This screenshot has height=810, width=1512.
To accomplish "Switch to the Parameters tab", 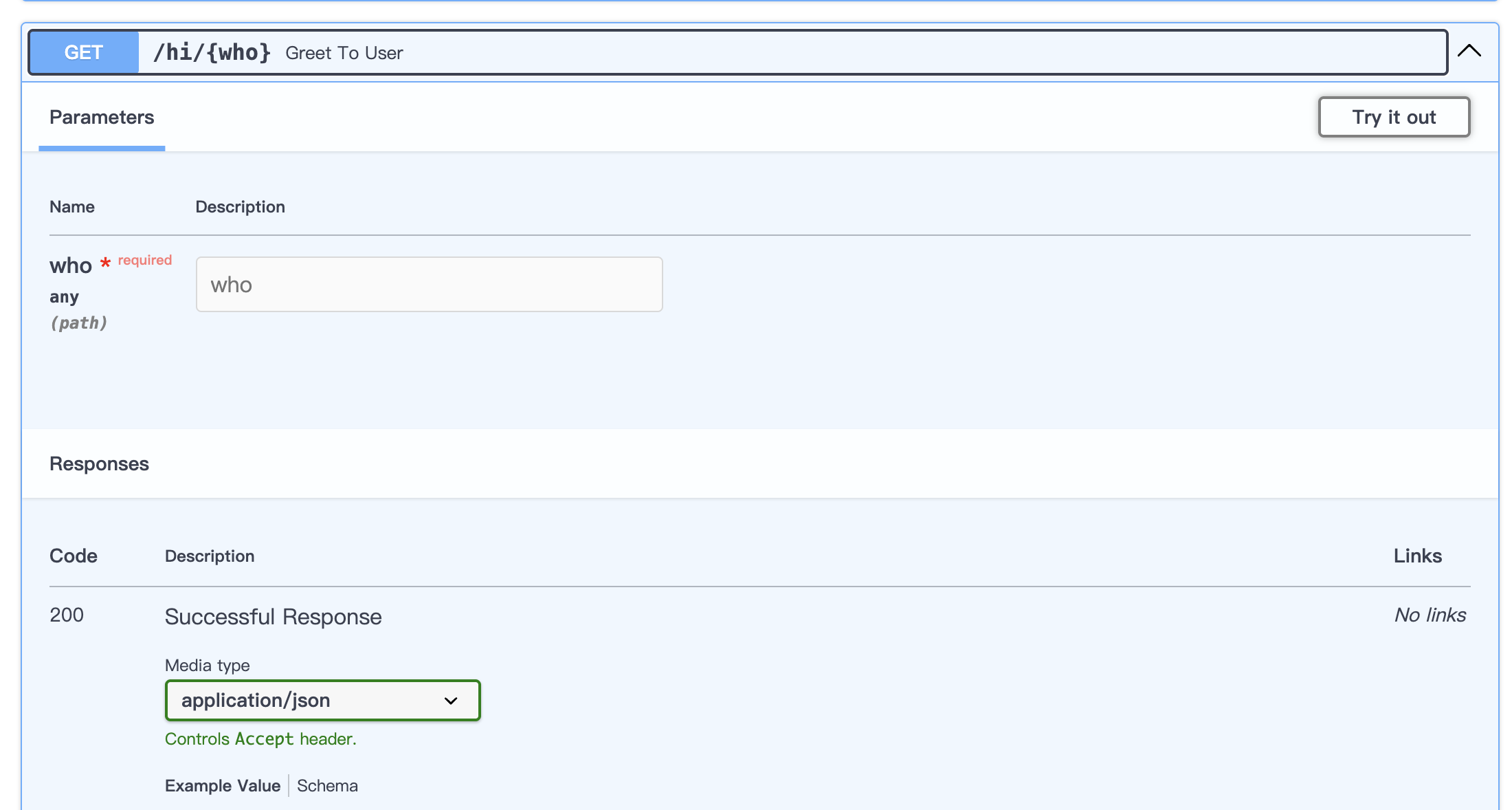I will 102,117.
